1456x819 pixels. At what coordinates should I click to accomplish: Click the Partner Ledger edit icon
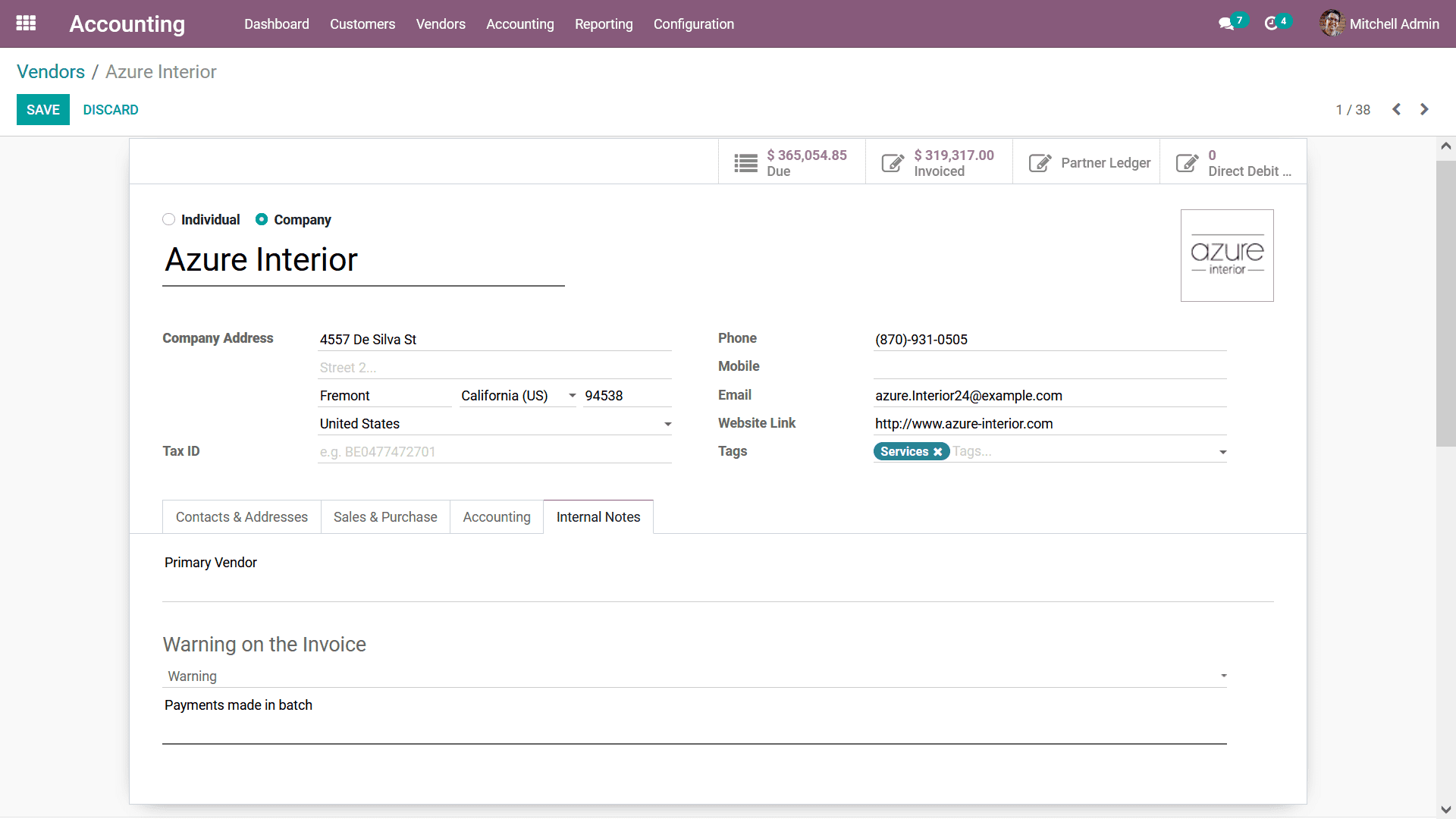(1040, 162)
